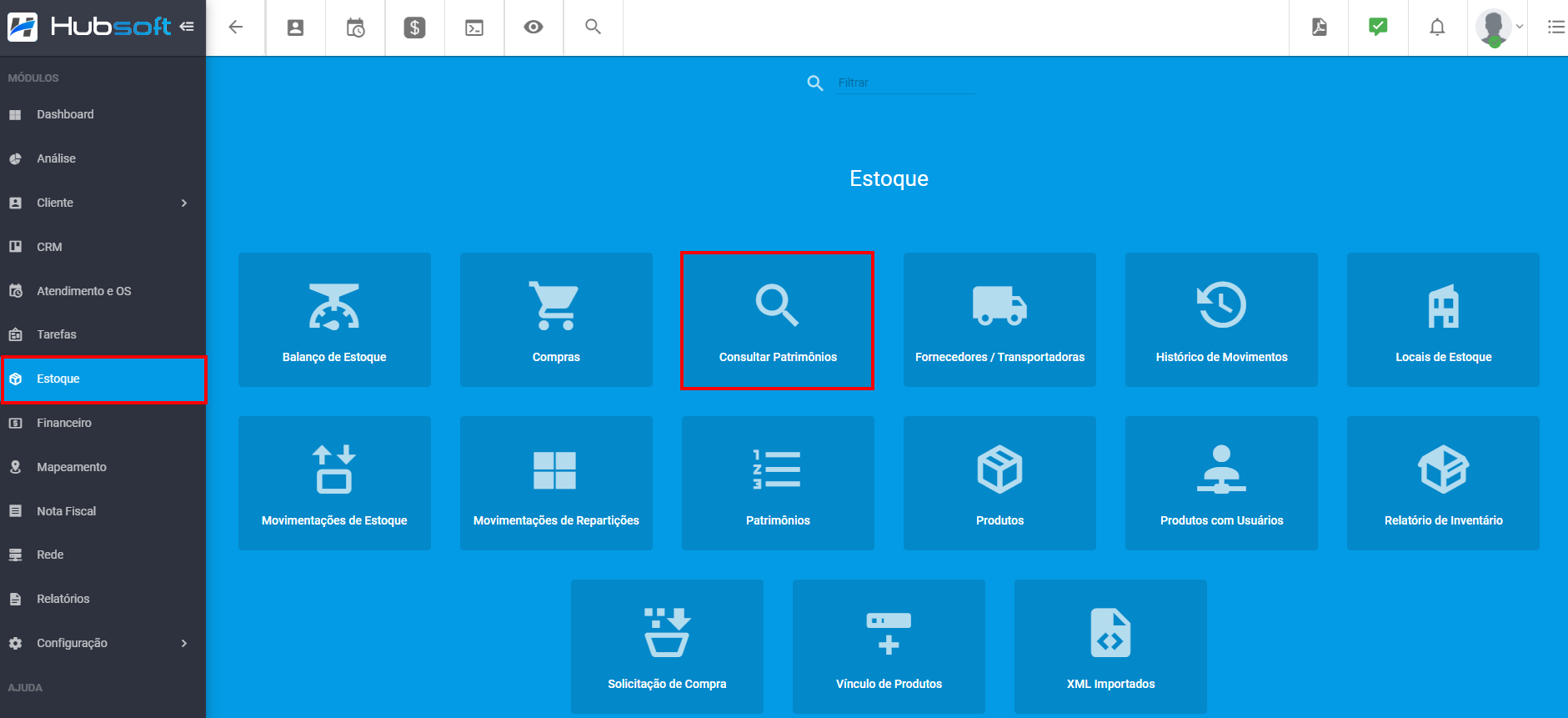Open Relatório de Inventário tile

[x=1443, y=483]
